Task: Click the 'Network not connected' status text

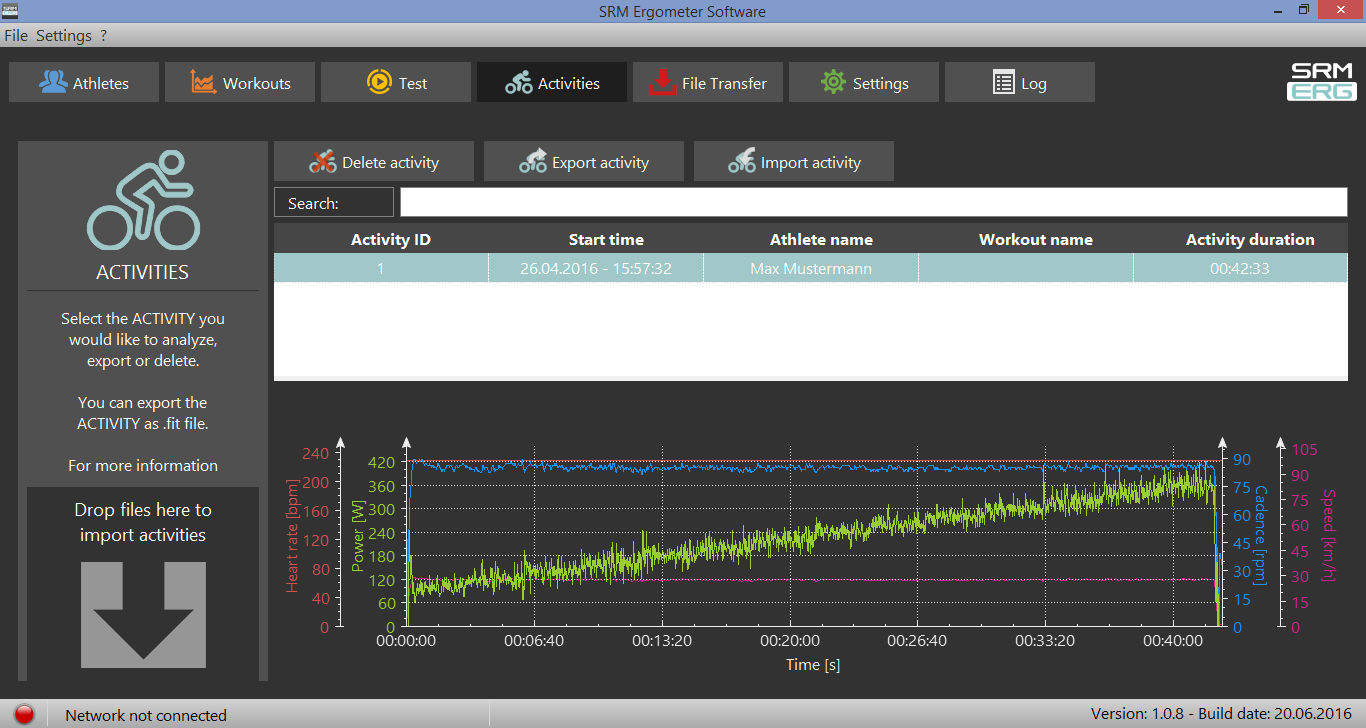Action: (x=146, y=715)
